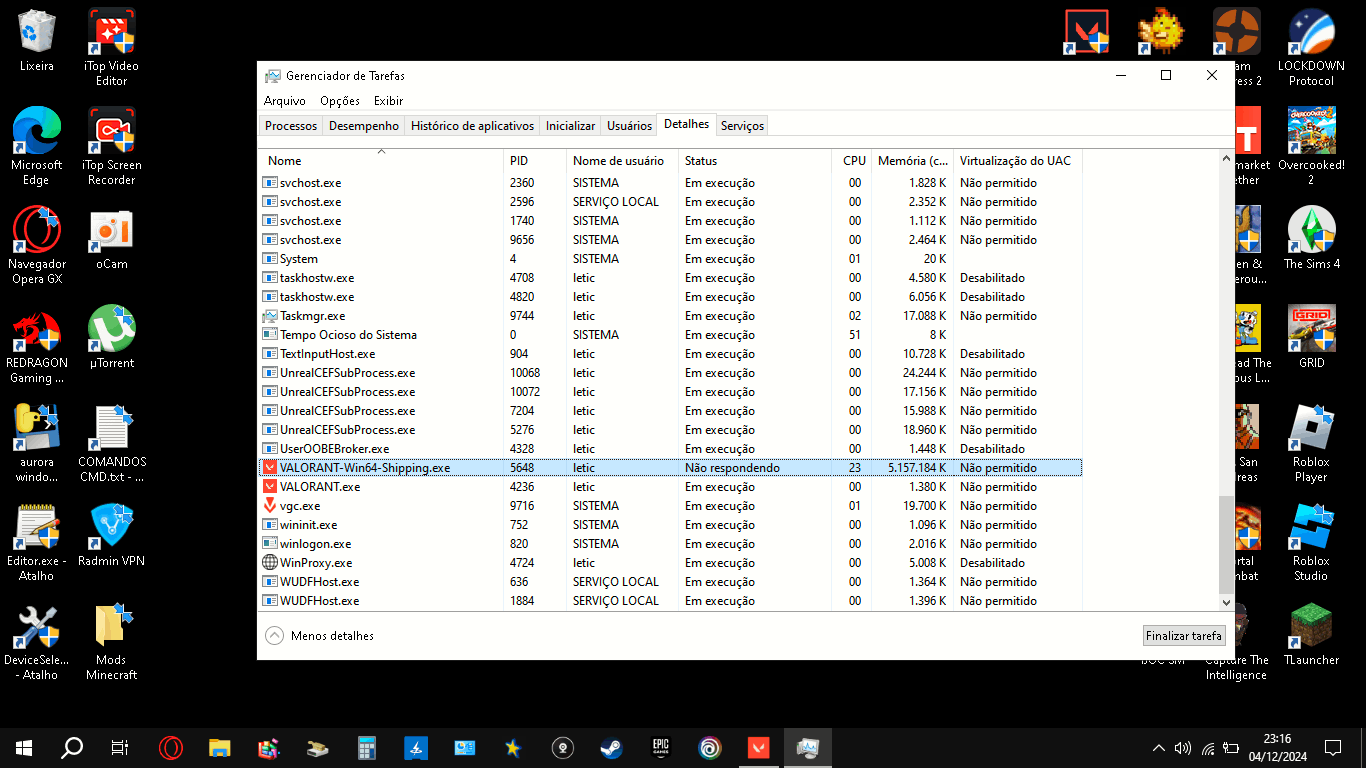Open the Arquivo menu
1366x768 pixels.
[x=285, y=101]
